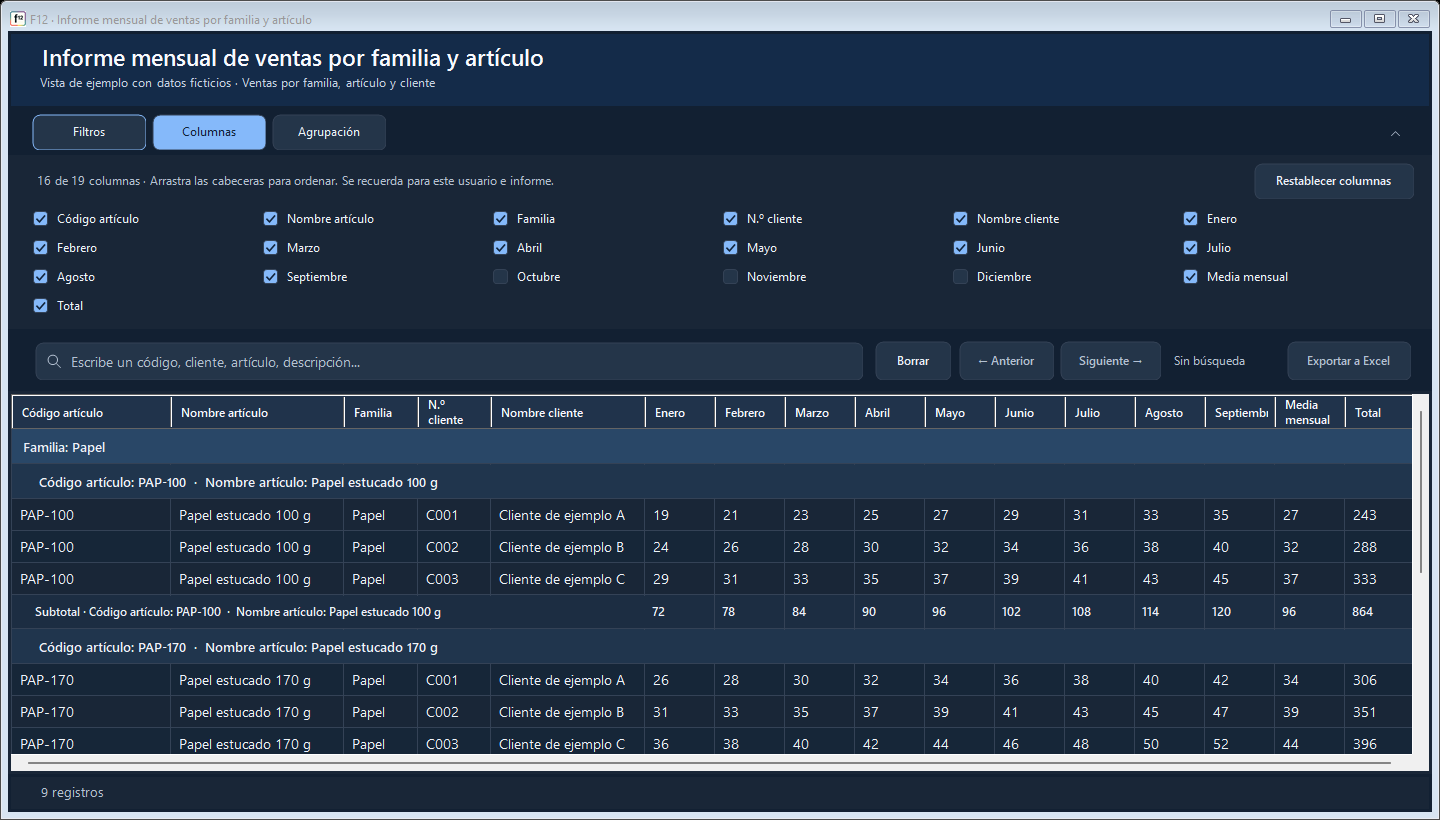Click the search magnifier icon

54,361
